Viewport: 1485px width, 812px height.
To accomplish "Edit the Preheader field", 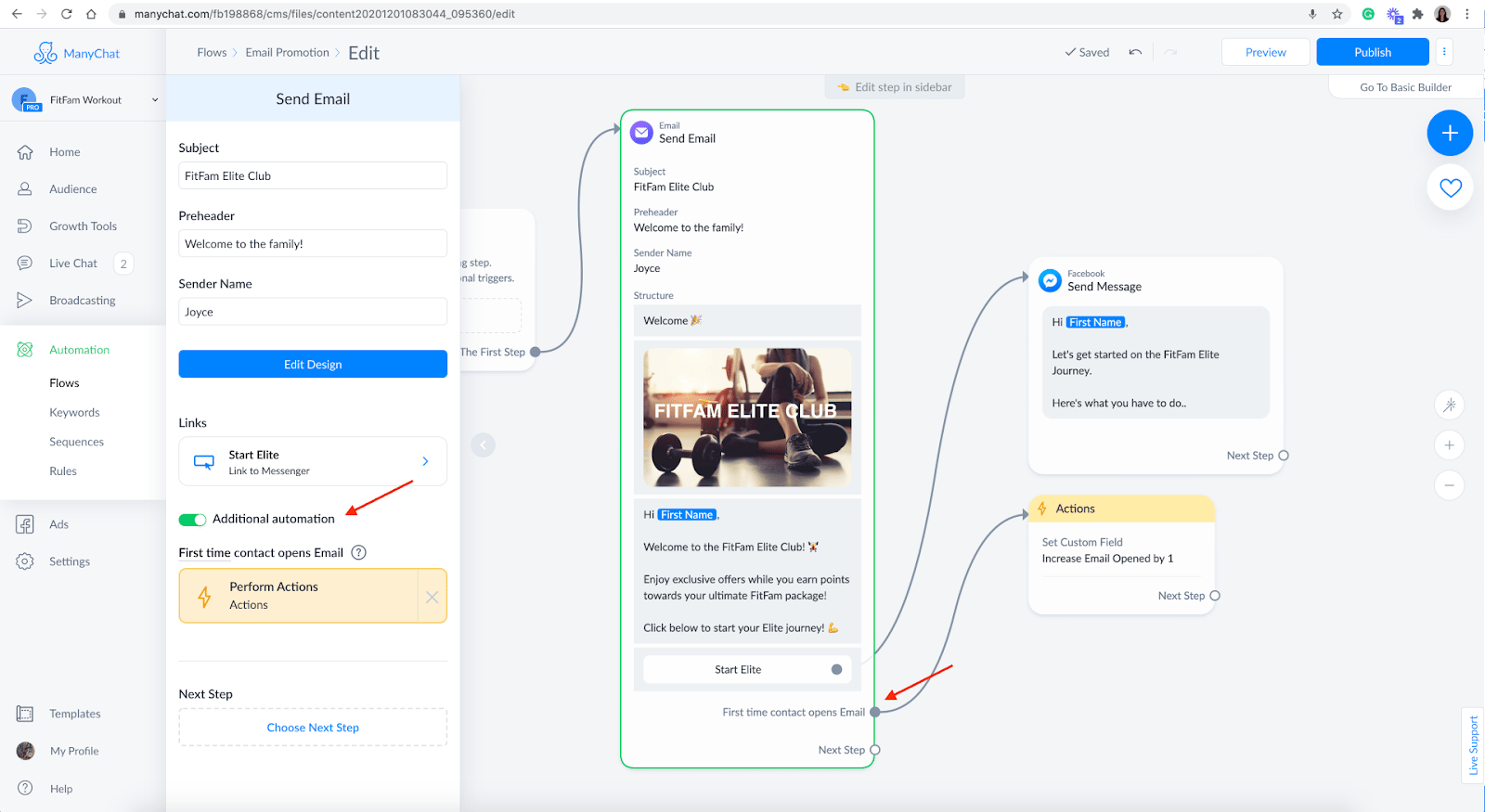I will (x=313, y=244).
